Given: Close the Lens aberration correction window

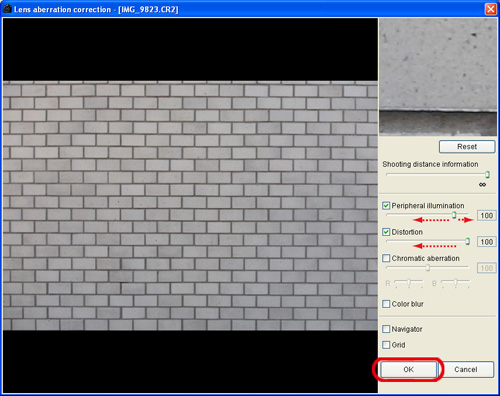Looking at the screenshot, I should click(x=490, y=9).
